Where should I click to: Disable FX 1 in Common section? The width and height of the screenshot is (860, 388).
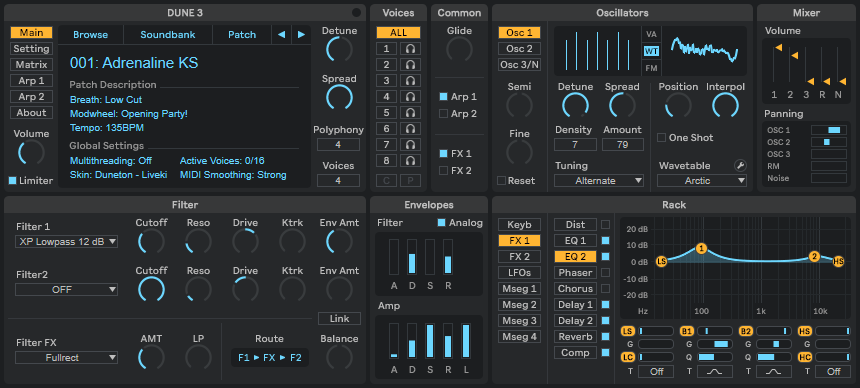[443, 154]
